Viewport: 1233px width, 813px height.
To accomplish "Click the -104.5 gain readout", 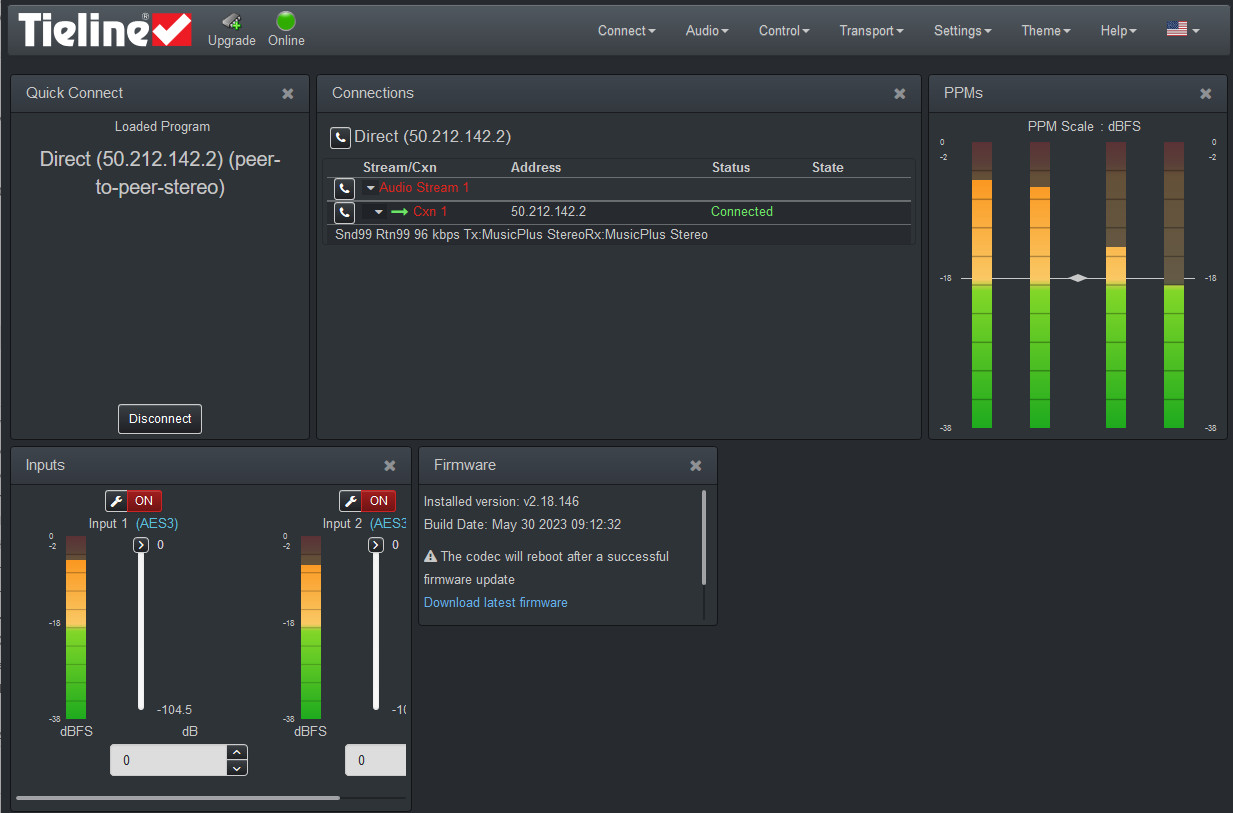I will (174, 710).
